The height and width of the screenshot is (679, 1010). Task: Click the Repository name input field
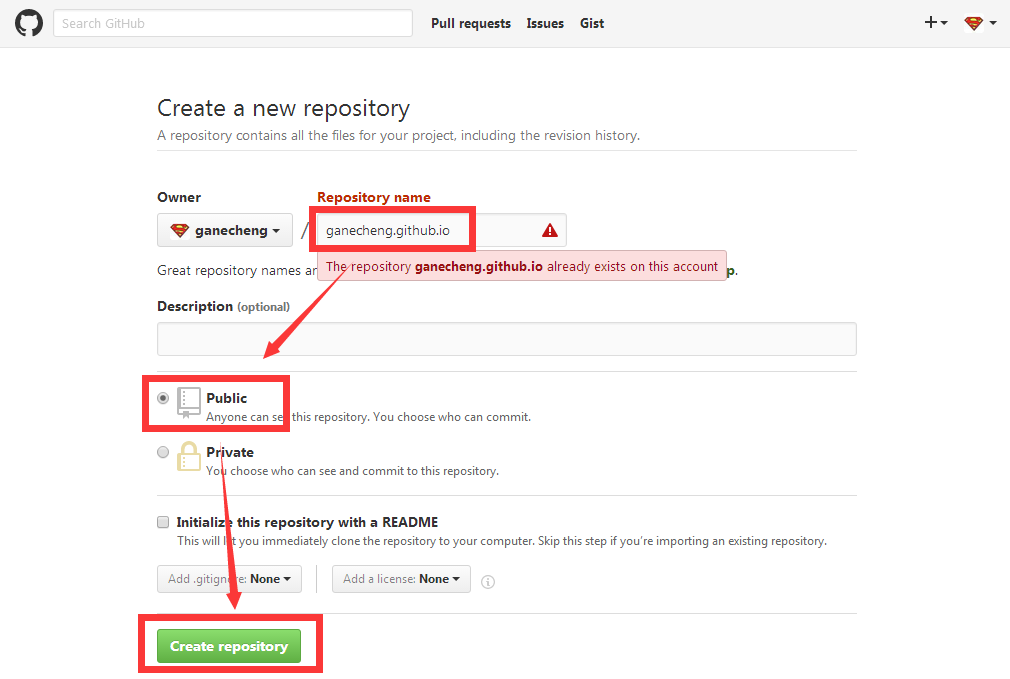[x=441, y=230]
